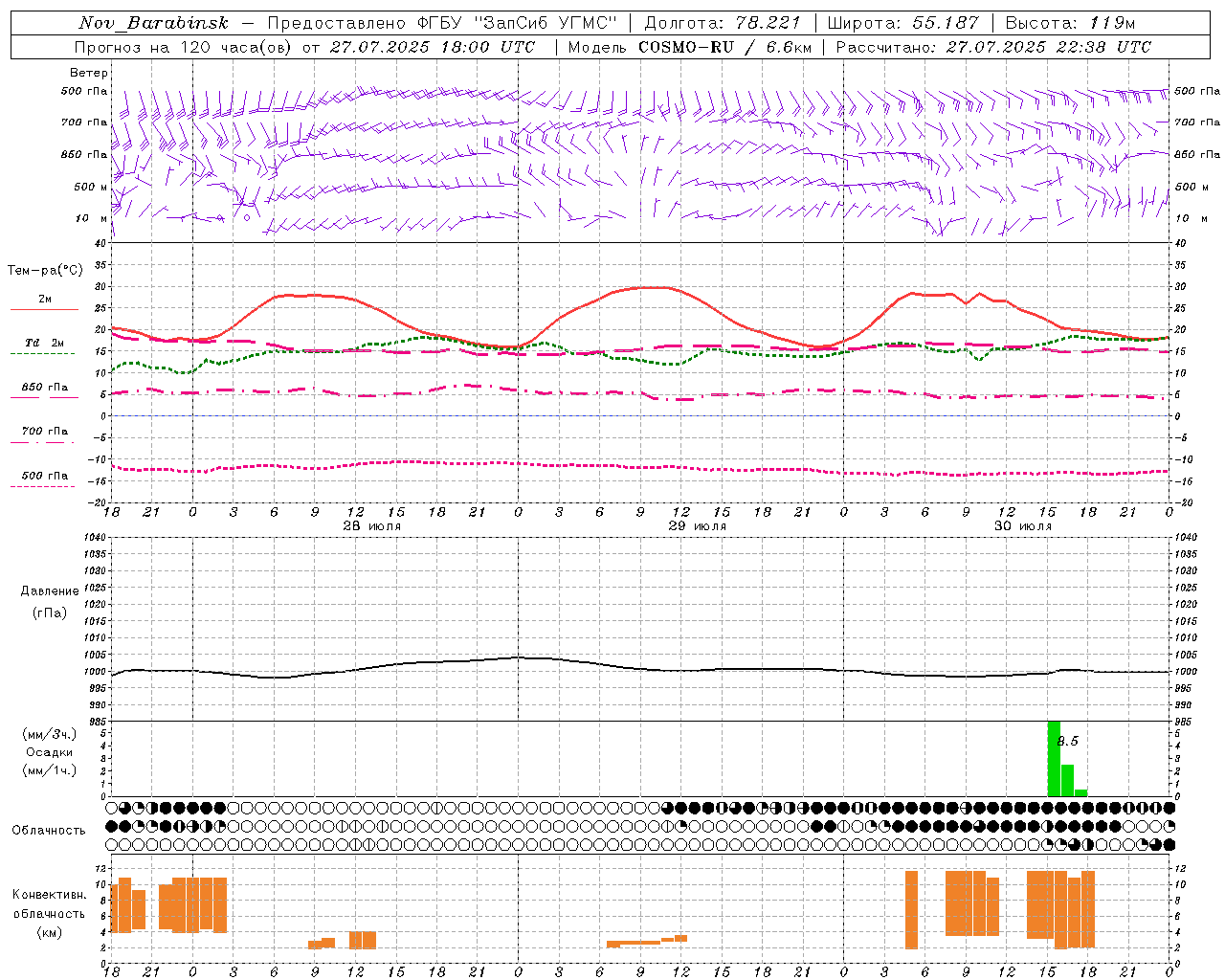Click '500 гПа' legend entry below 700 гПа
The width and height of the screenshot is (1225, 980).
[45, 476]
